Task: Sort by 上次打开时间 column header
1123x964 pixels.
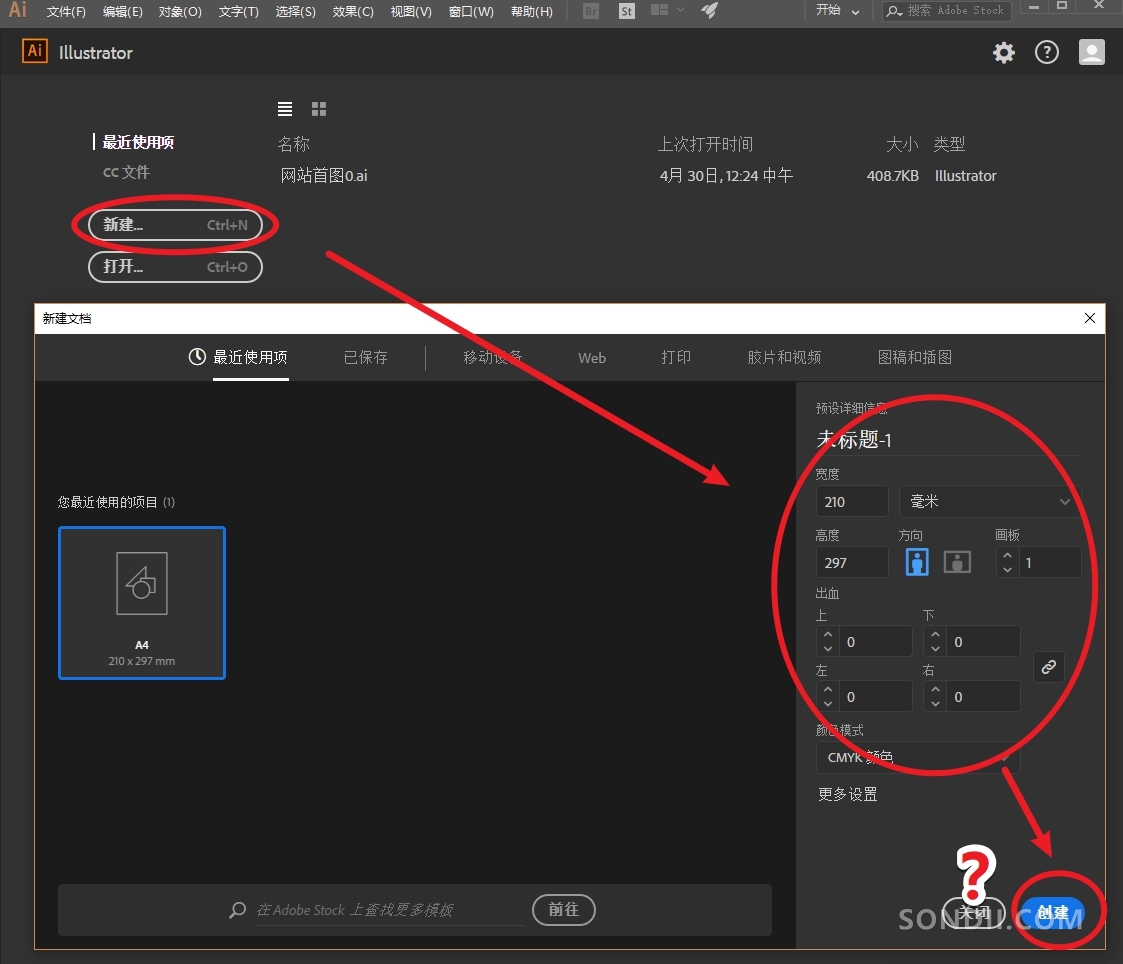Action: coord(705,144)
